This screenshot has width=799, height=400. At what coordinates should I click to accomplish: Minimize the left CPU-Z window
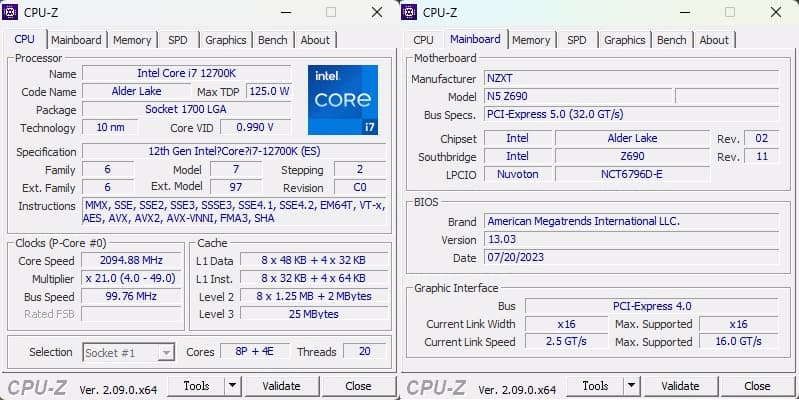(x=286, y=12)
